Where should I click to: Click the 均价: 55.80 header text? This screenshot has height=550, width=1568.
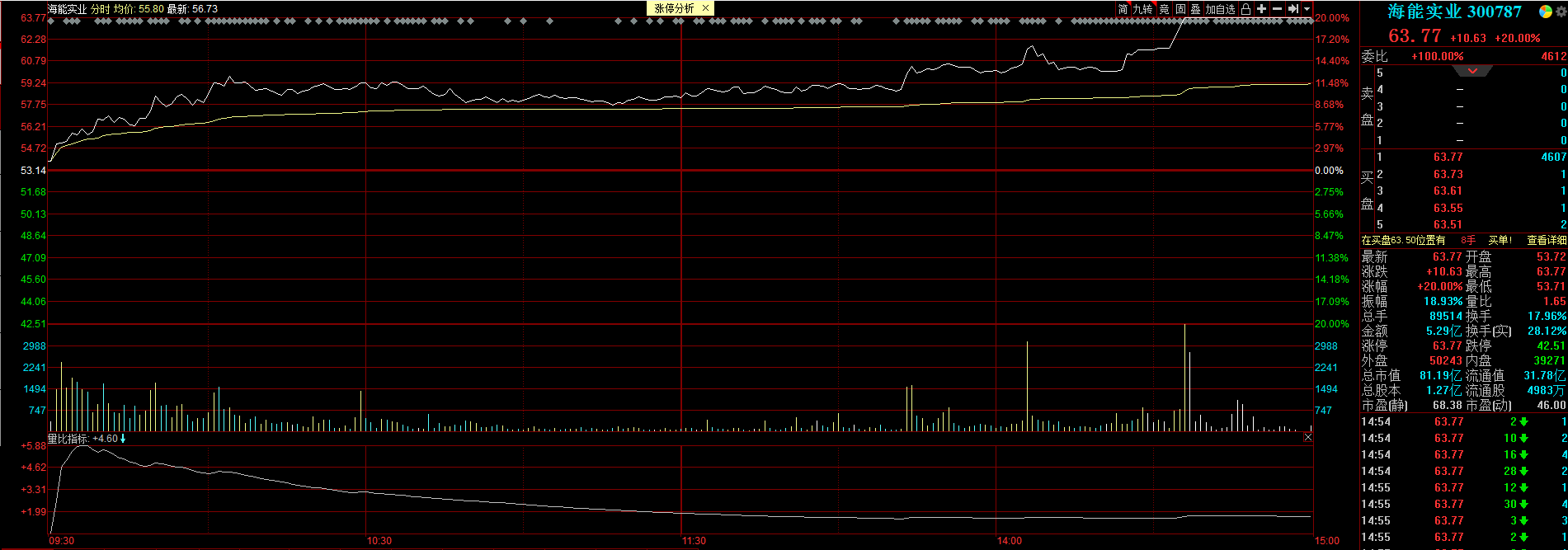[139, 9]
